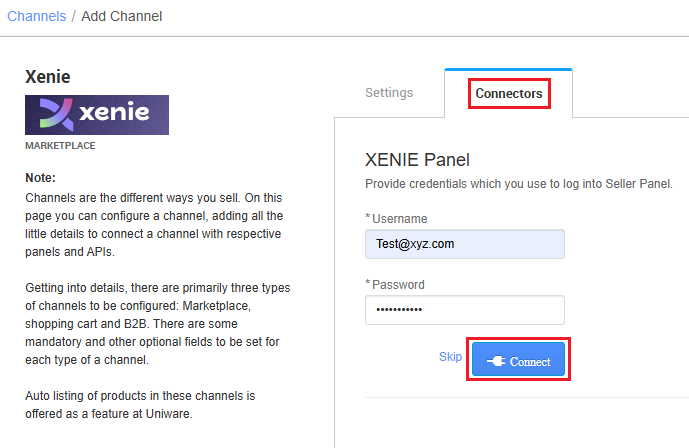Click the 'Note:' heading text
689x448 pixels.
(x=40, y=178)
